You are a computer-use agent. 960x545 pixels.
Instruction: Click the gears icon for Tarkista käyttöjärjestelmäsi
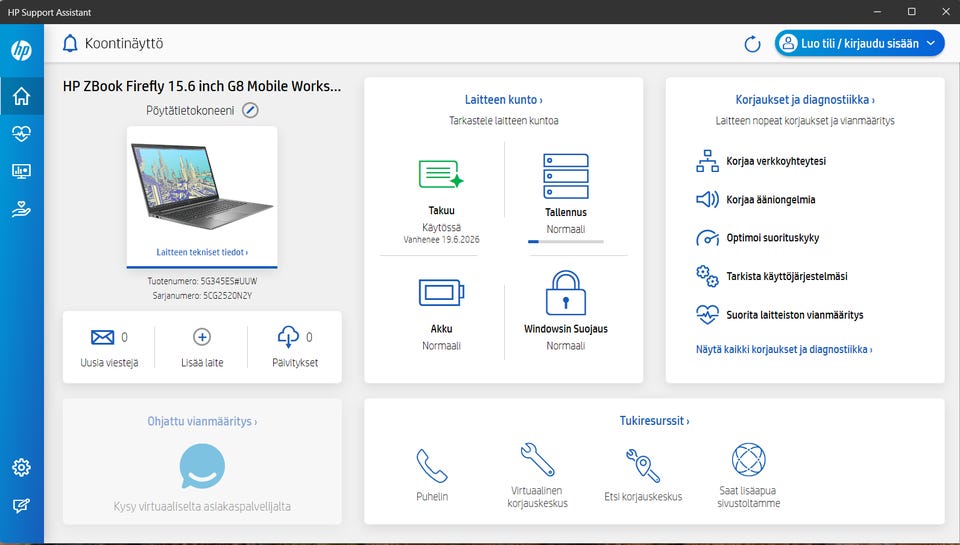tap(707, 276)
